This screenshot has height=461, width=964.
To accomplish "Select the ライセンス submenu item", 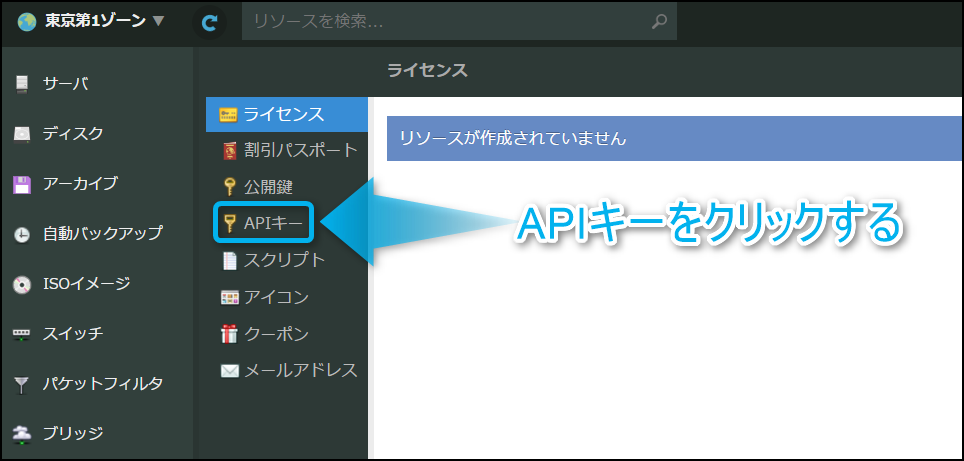I will pos(283,115).
